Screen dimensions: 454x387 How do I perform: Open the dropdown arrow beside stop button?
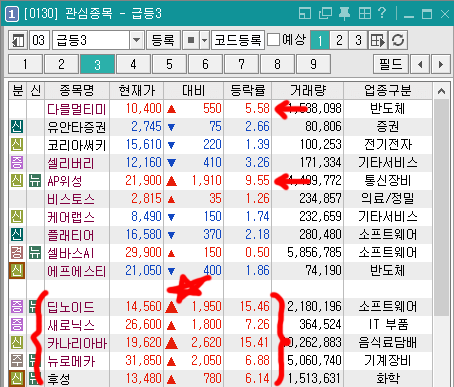(205, 40)
